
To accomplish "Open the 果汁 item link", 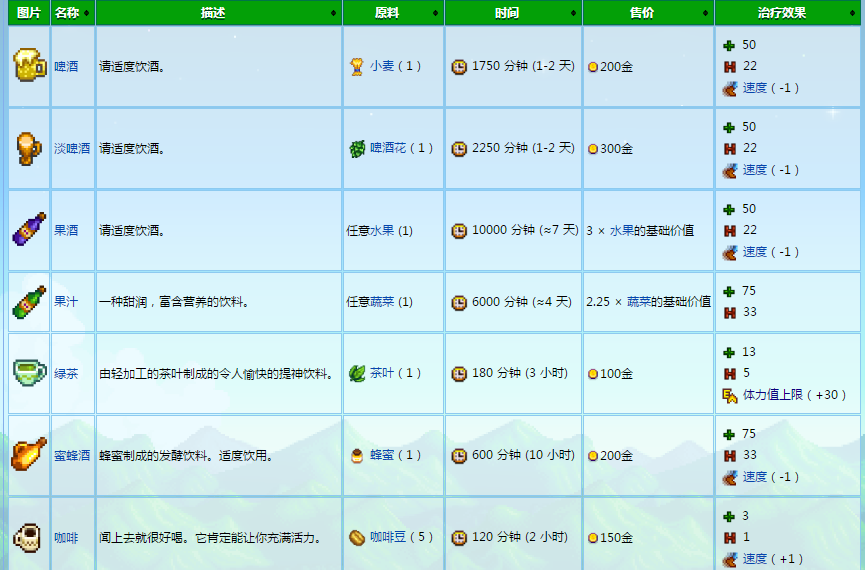I will point(66,302).
